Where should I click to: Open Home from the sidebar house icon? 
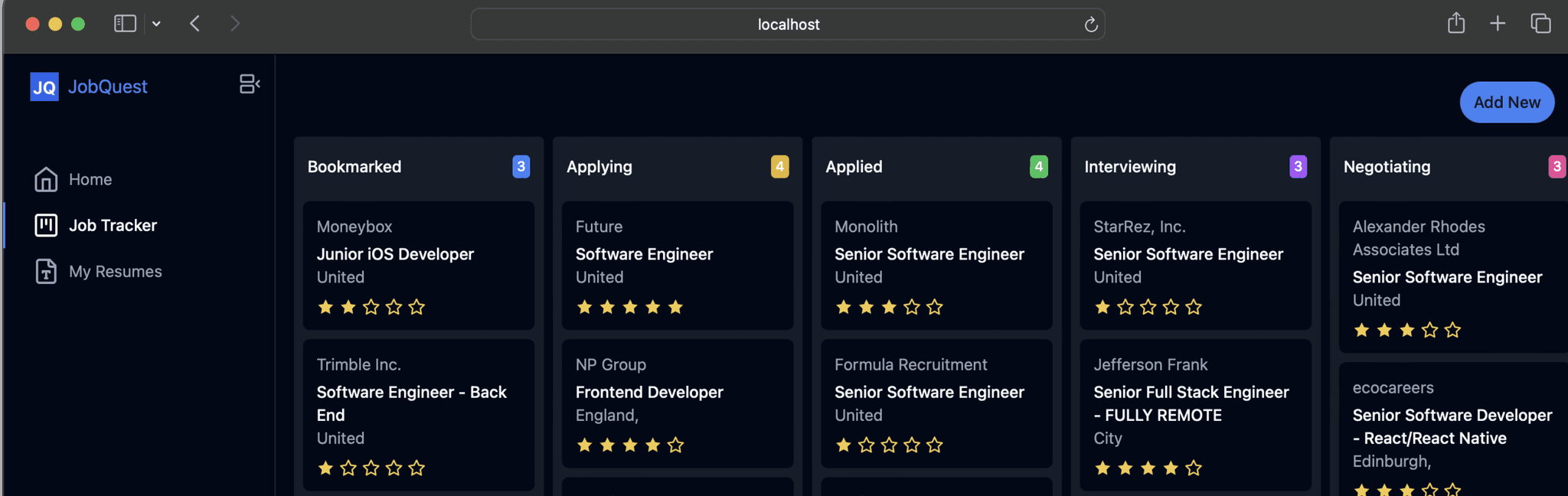tap(46, 179)
